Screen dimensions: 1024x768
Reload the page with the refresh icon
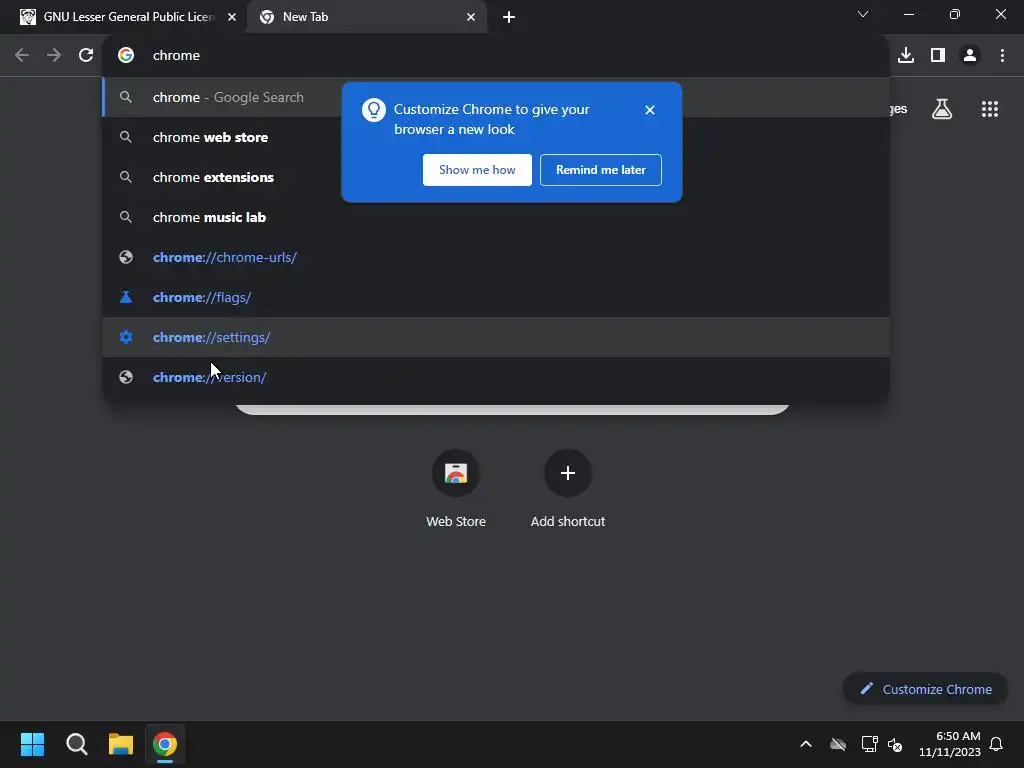(x=86, y=56)
